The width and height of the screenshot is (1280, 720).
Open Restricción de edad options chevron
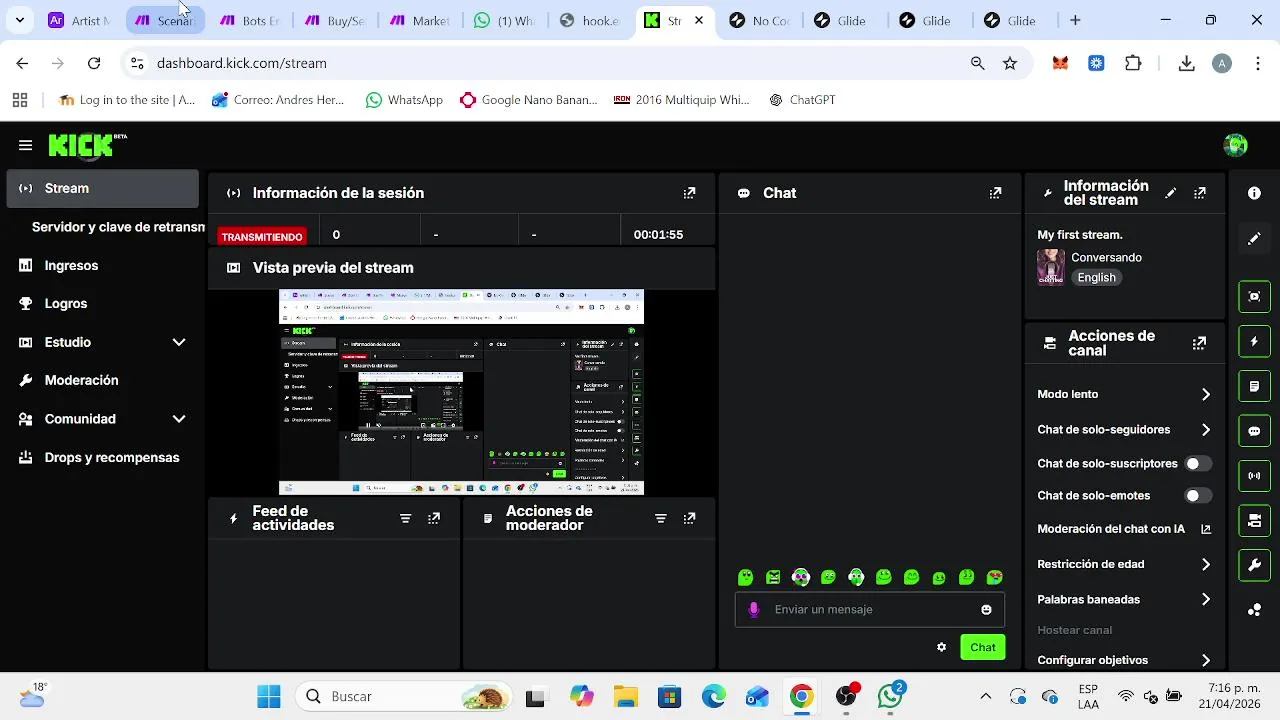(x=1206, y=565)
